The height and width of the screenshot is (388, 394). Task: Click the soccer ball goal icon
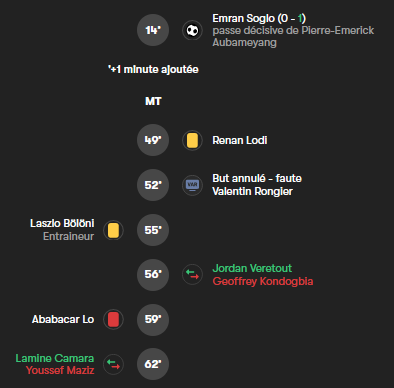pos(192,30)
